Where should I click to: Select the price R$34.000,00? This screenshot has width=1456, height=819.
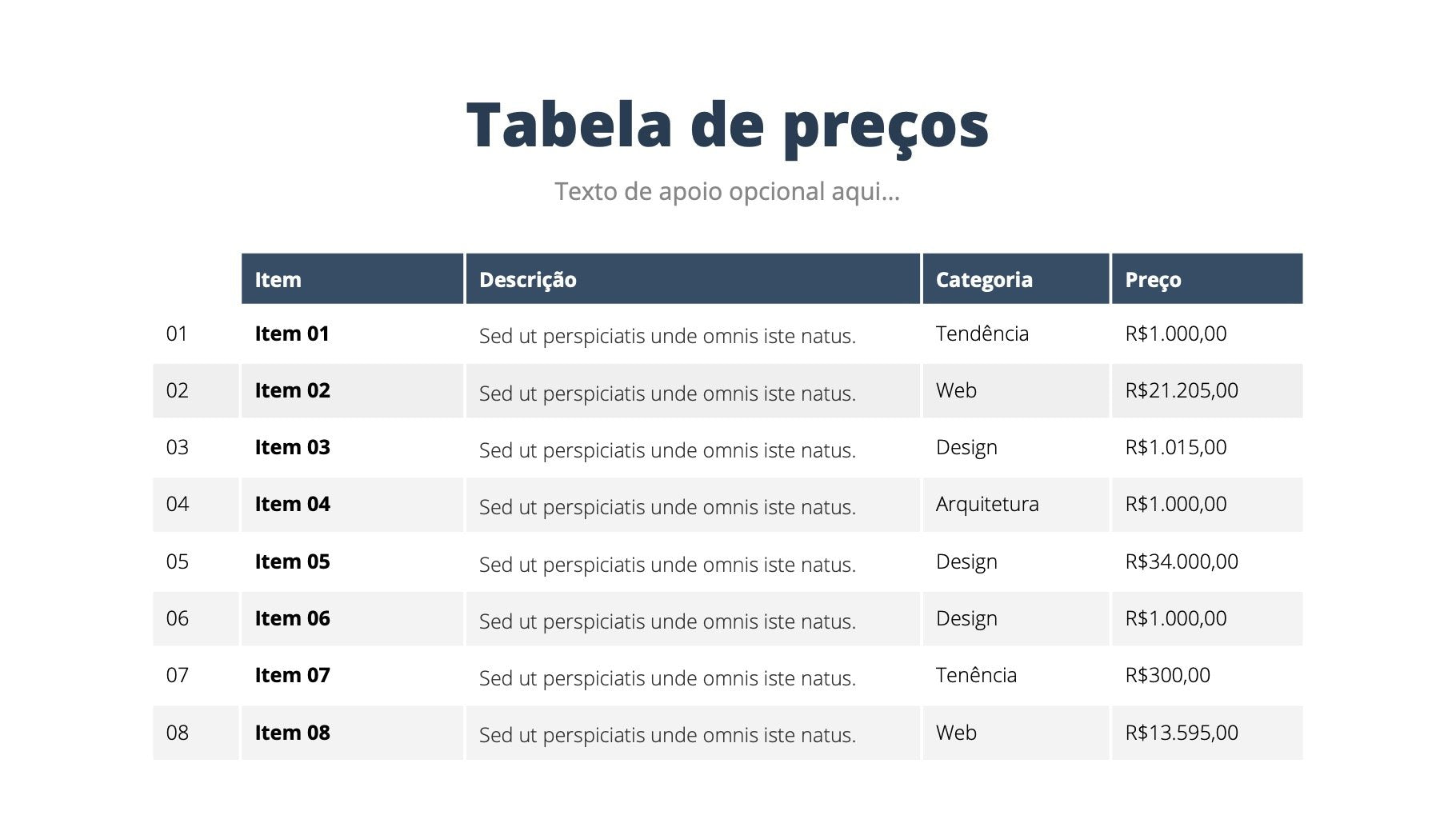tap(1182, 561)
